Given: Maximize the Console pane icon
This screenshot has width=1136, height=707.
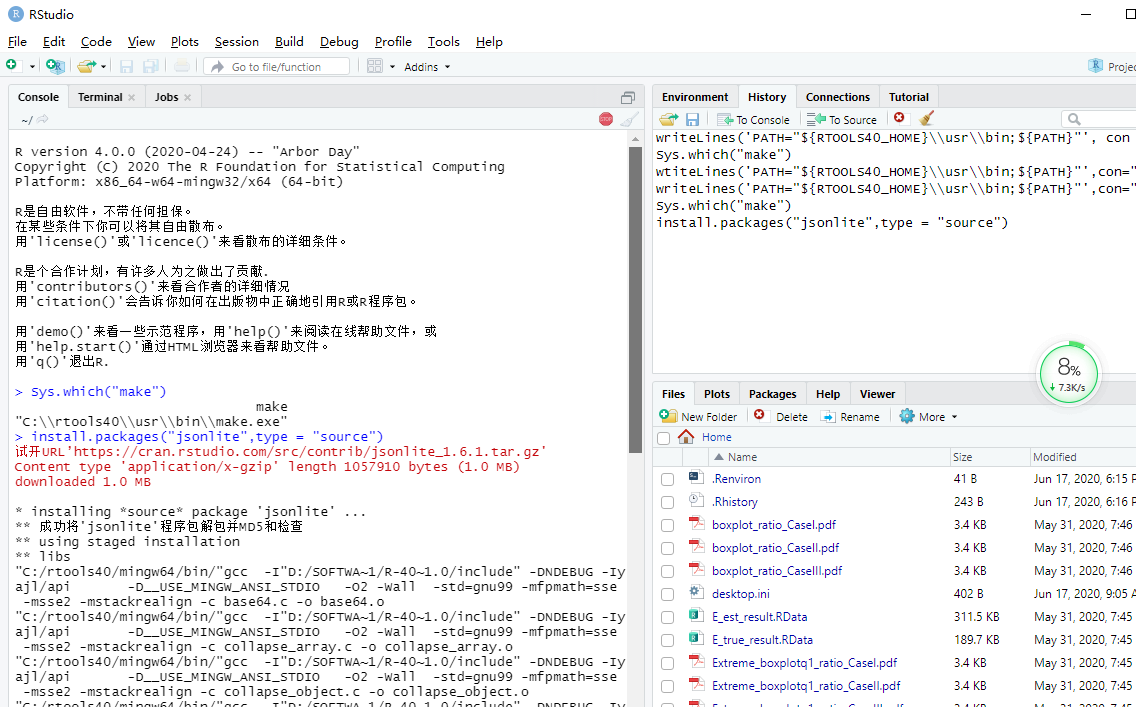Looking at the screenshot, I should pos(628,98).
